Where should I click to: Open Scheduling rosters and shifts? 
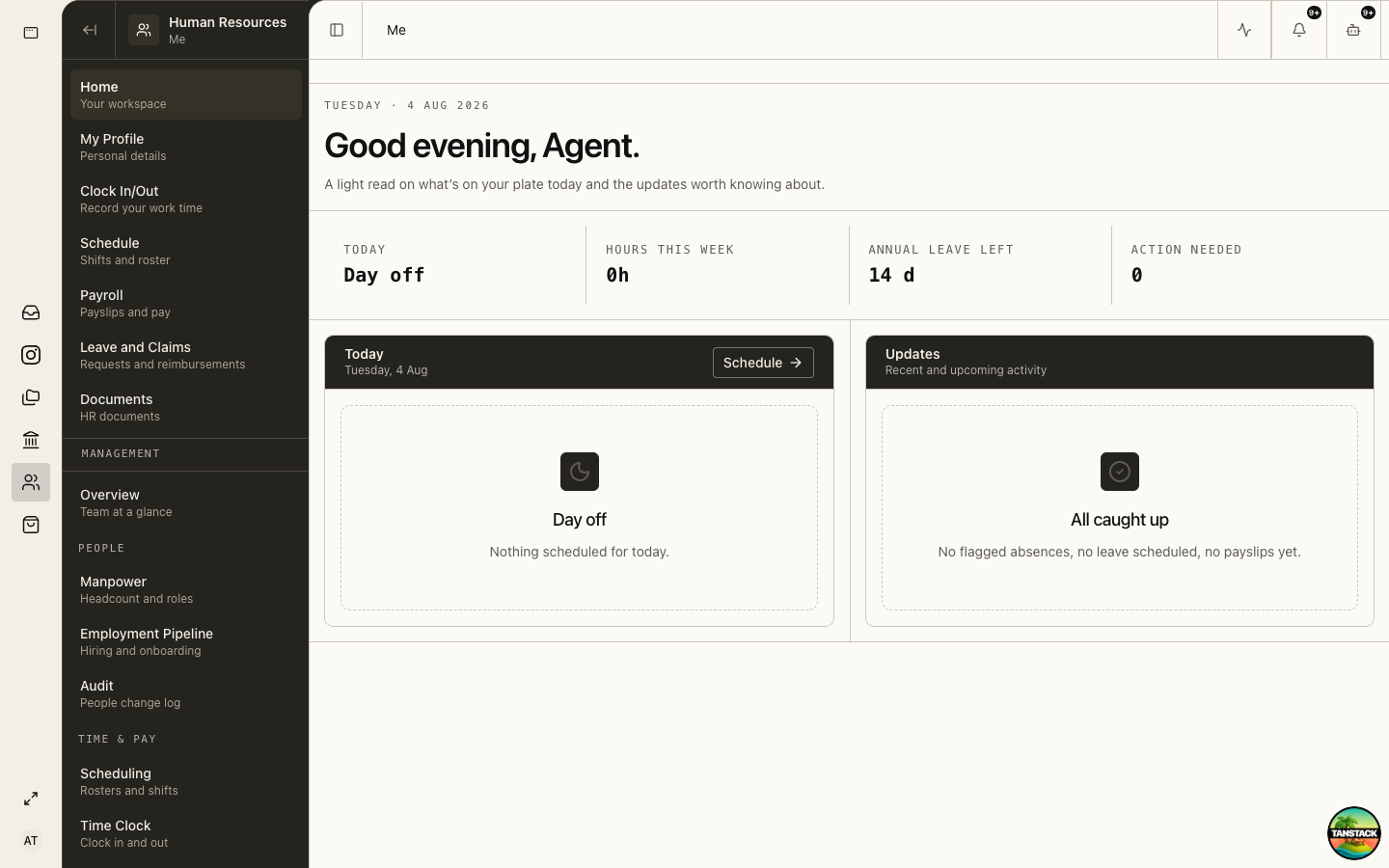[186, 781]
